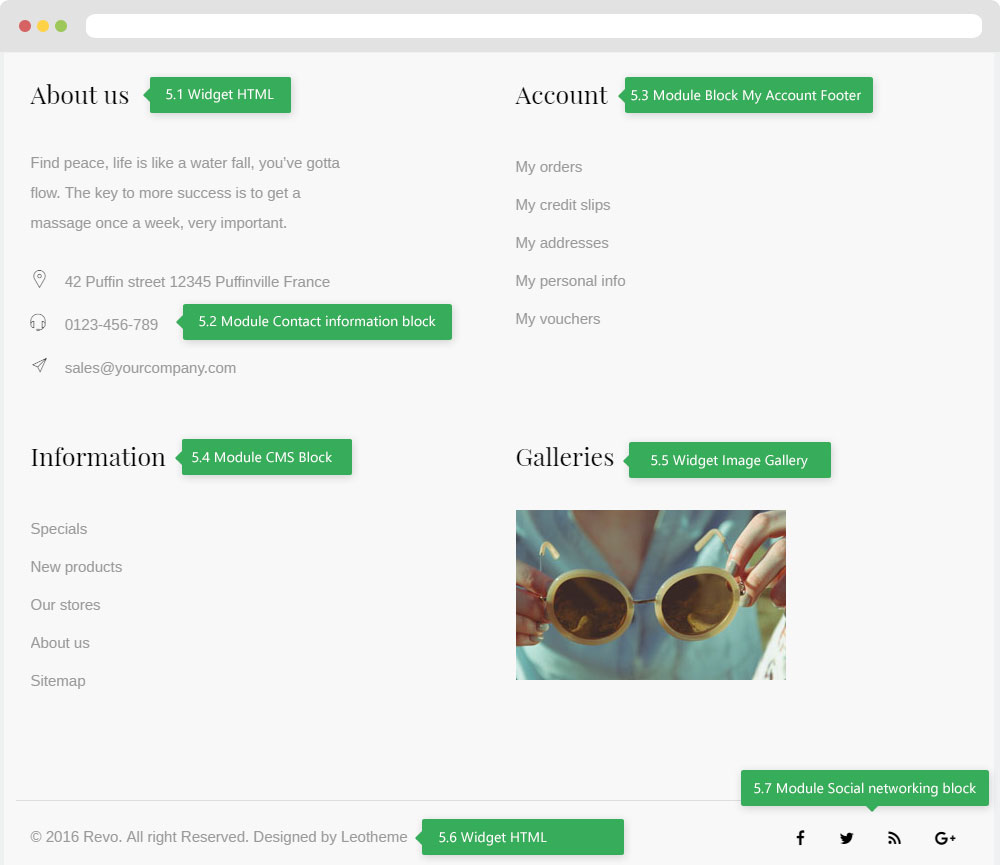The image size is (1000, 865).
Task: Click the RSS feed icon
Action: pos(894,838)
